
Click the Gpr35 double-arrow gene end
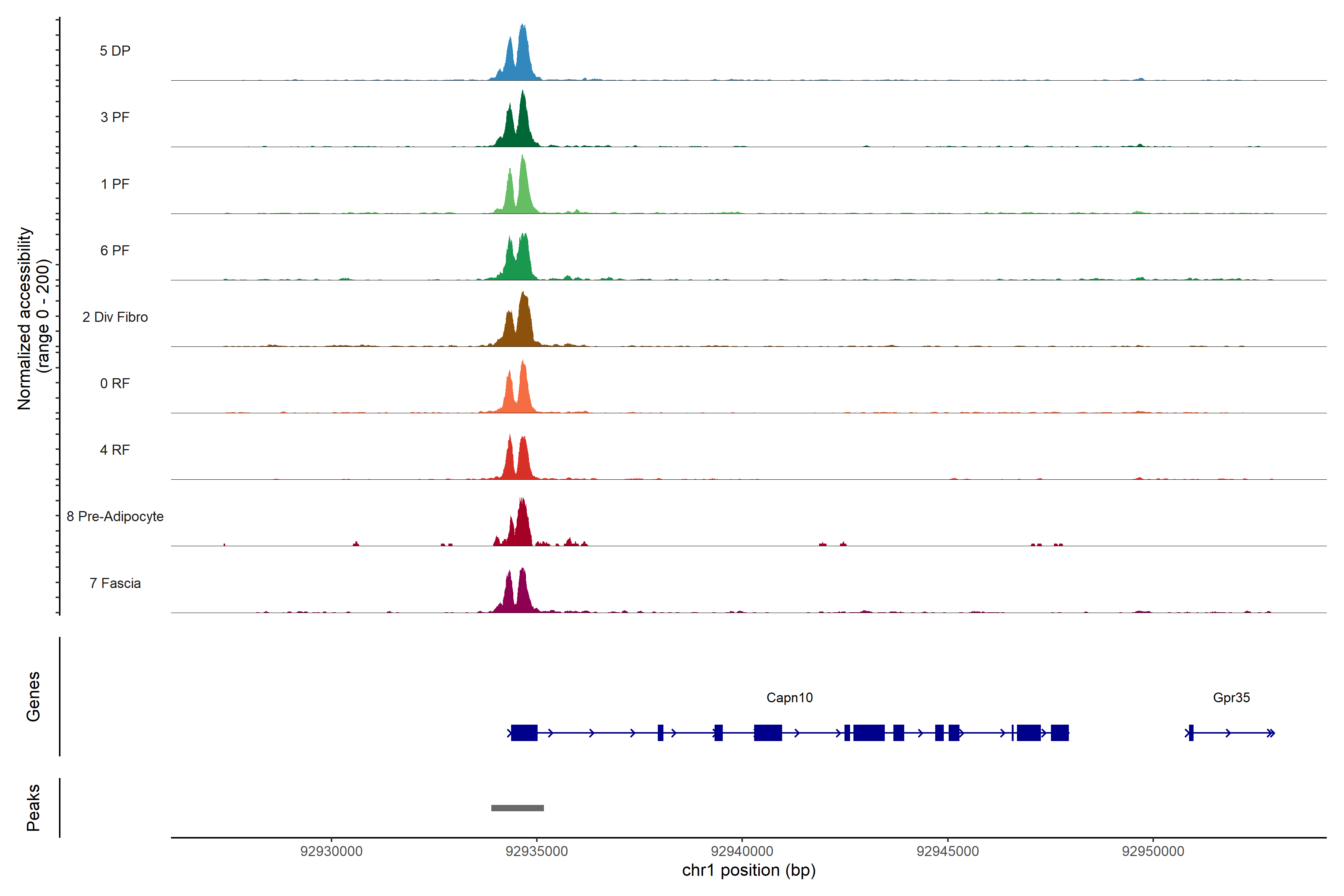pyautogui.click(x=1270, y=733)
